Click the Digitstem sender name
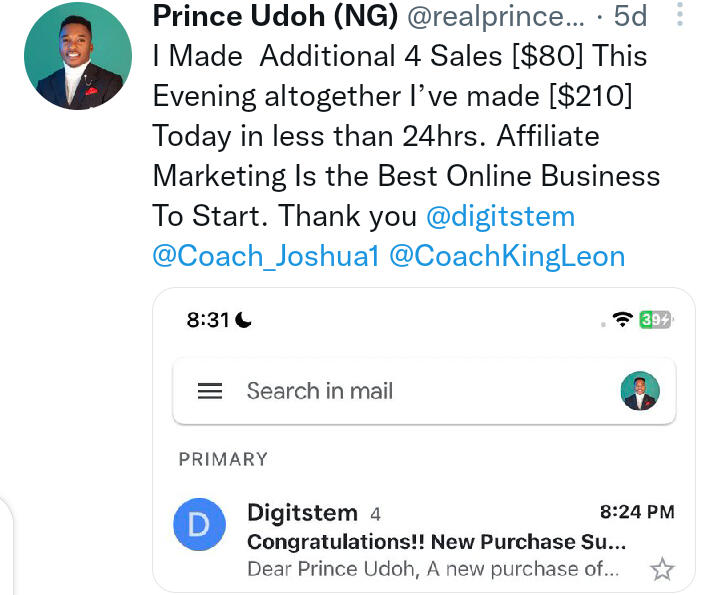Viewport: 720px width, 595px height. click(302, 513)
